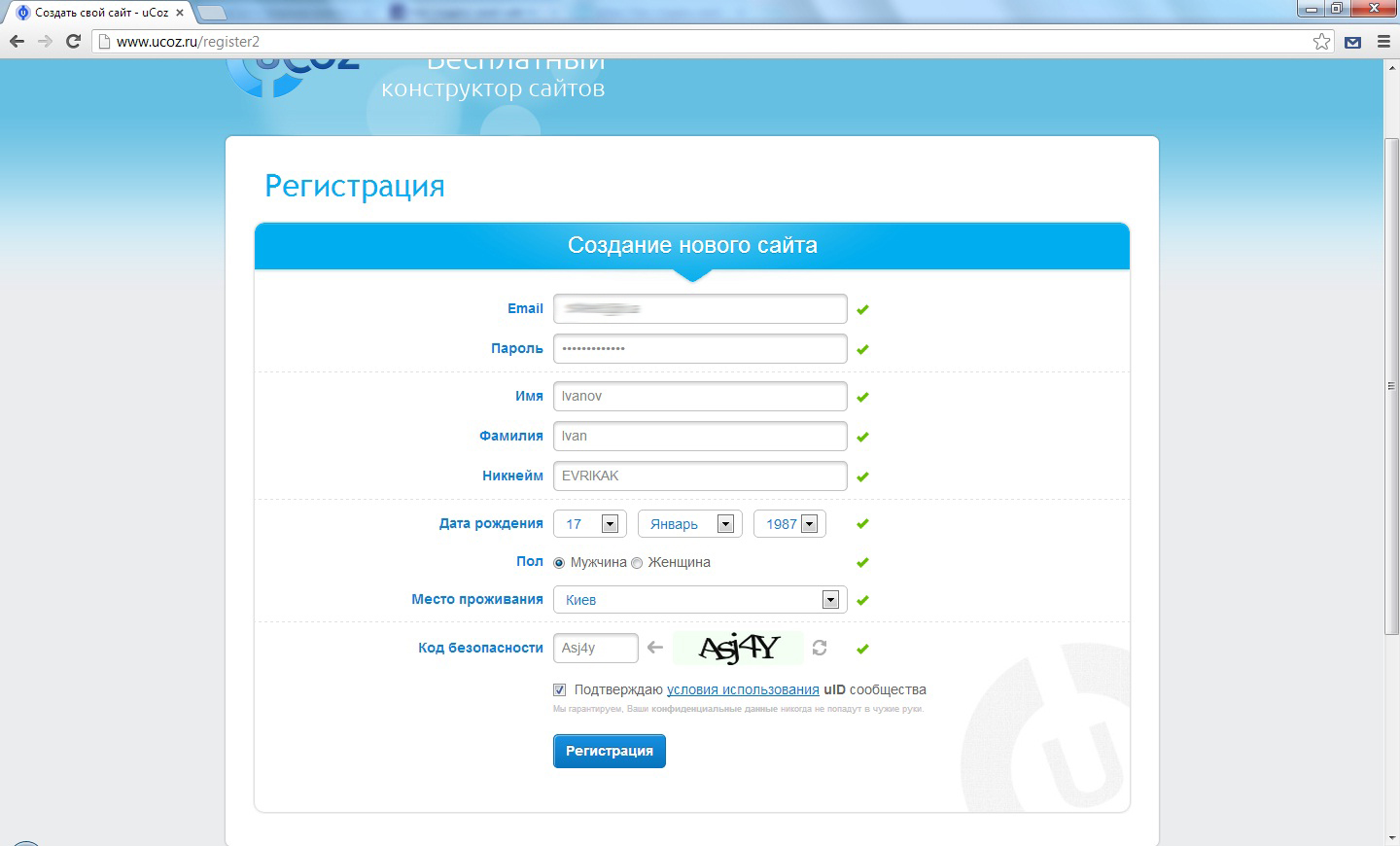The height and width of the screenshot is (846, 1400).
Task: Toggle the terms of use checkbox
Action: [x=560, y=689]
